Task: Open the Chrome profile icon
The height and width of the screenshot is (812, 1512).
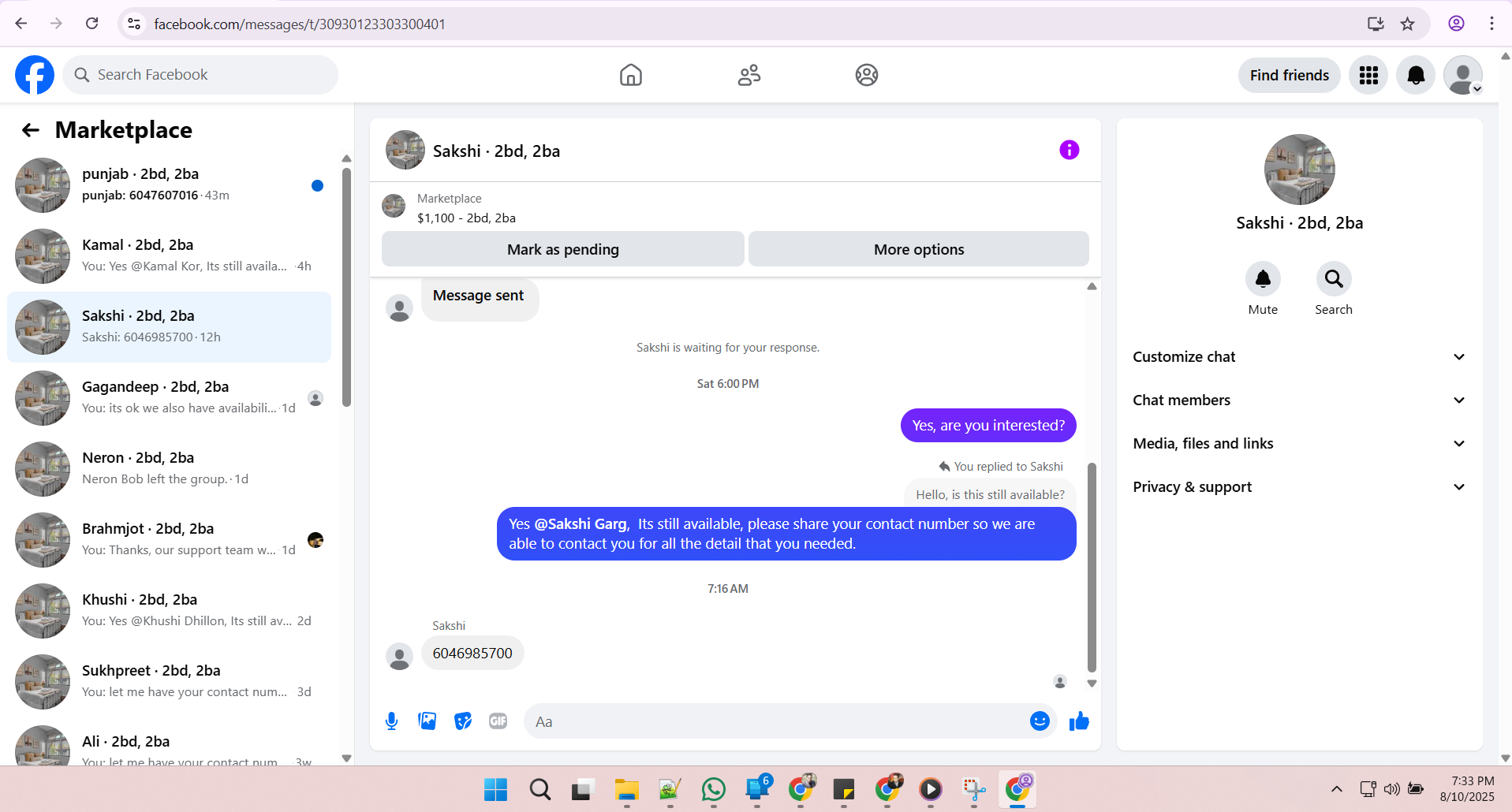Action: pos(1456,24)
